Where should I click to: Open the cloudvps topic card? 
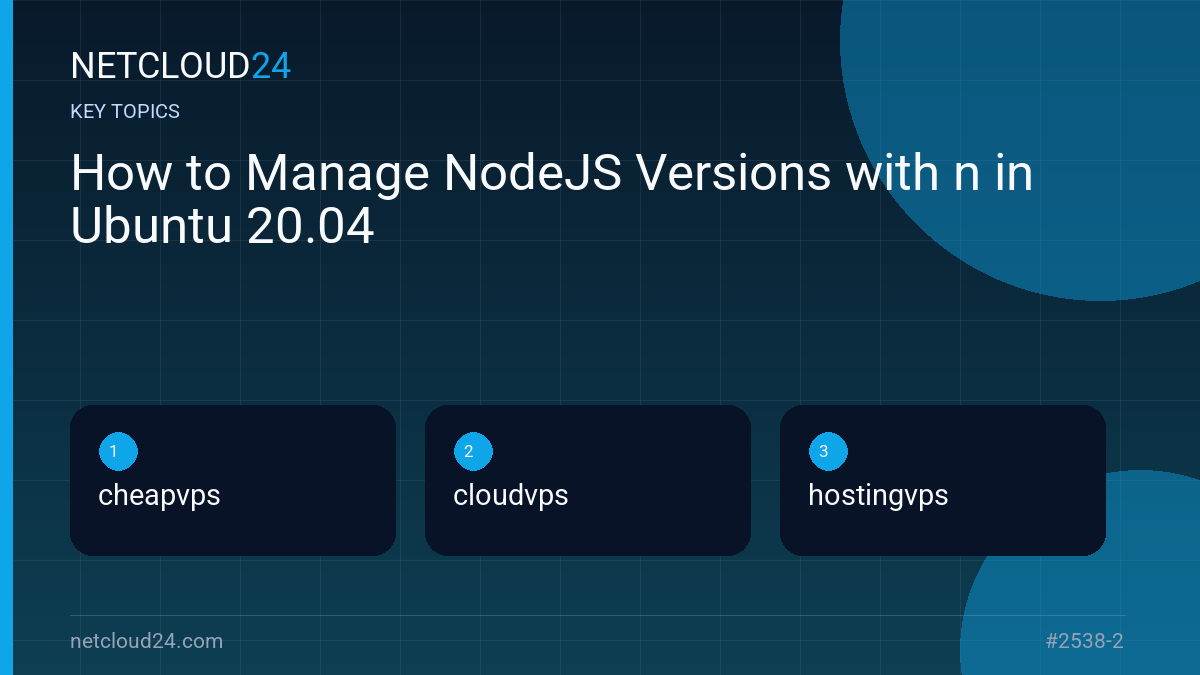click(x=588, y=480)
